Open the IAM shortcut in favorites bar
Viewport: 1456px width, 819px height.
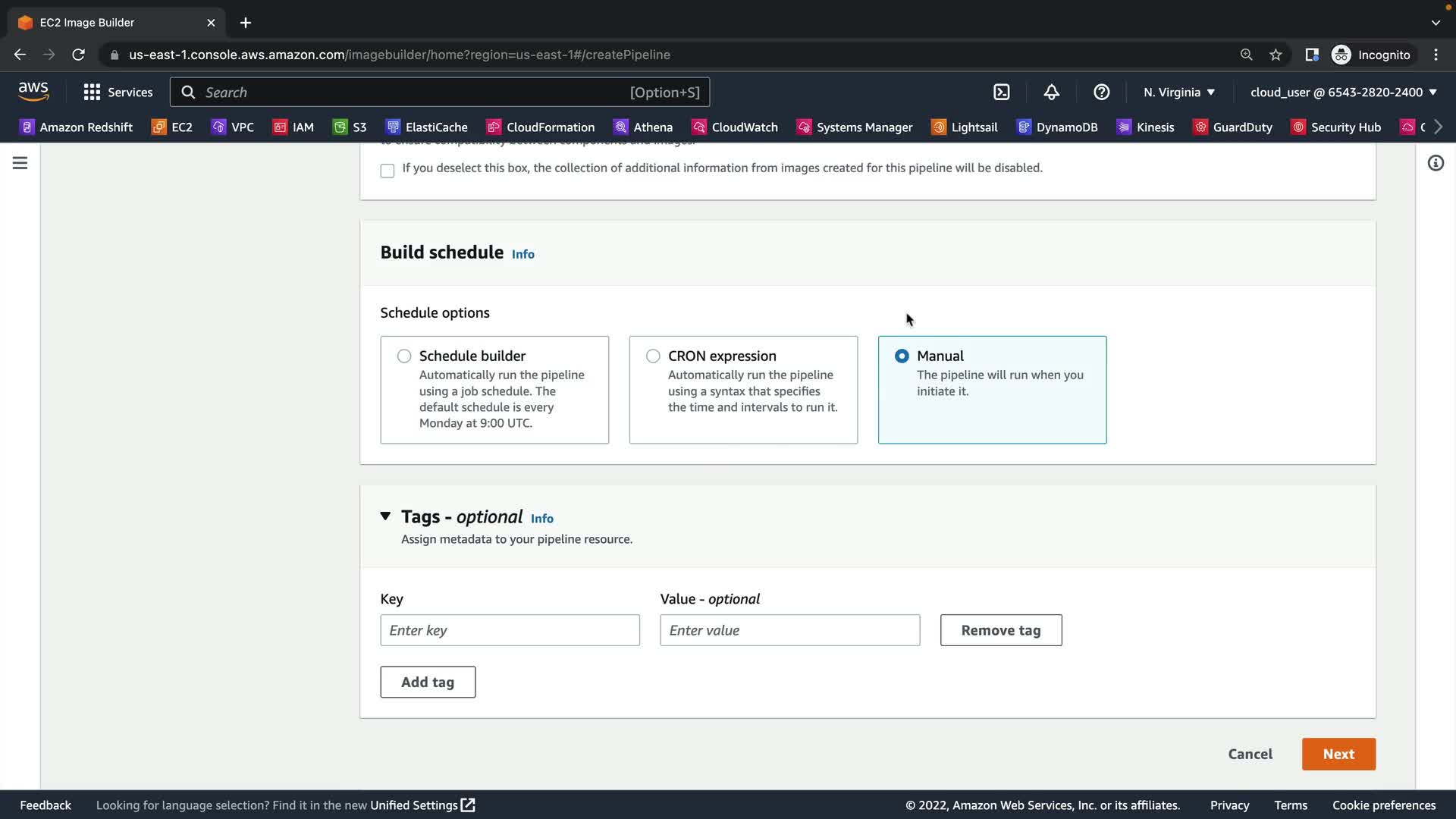click(x=293, y=127)
